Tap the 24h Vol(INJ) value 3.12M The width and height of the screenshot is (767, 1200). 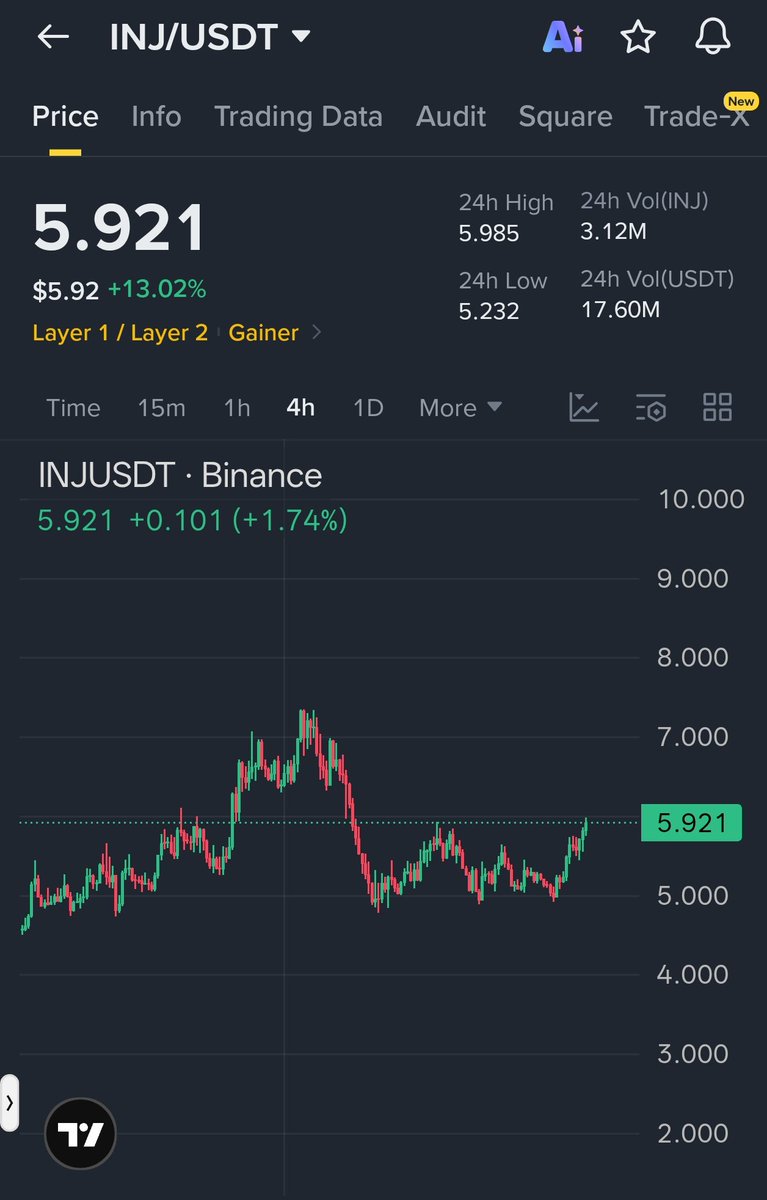click(614, 232)
